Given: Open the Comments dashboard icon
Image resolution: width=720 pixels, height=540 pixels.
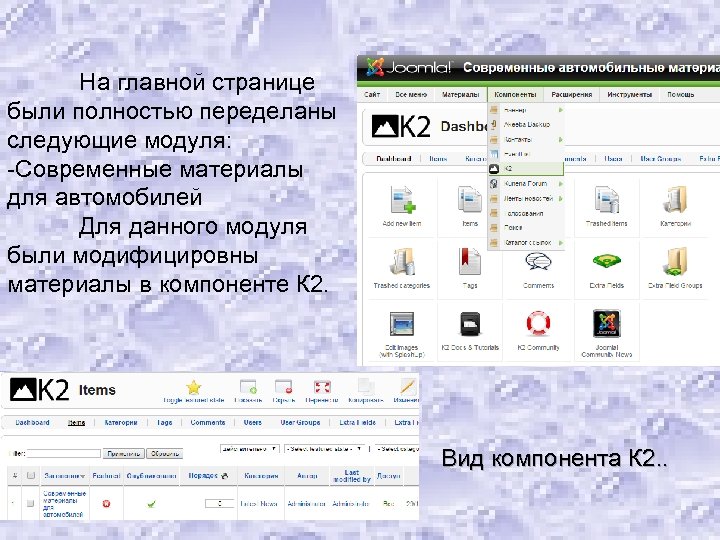Looking at the screenshot, I should (538, 268).
